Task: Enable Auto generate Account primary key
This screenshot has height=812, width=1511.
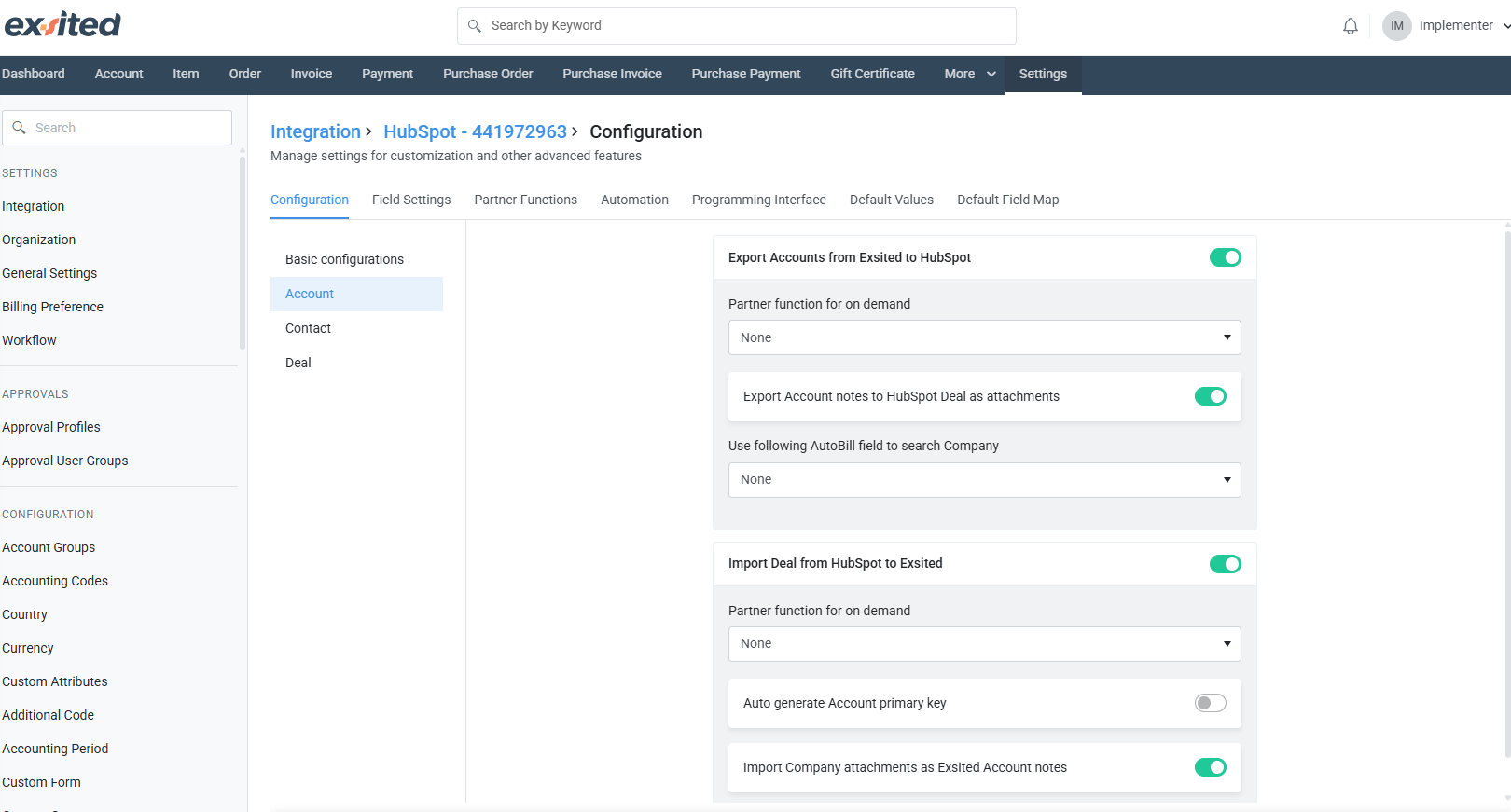Action: point(1210,703)
